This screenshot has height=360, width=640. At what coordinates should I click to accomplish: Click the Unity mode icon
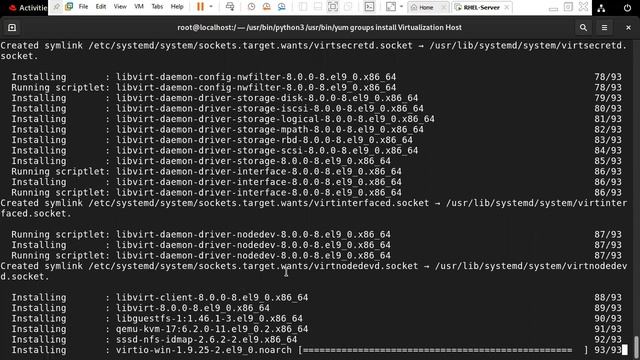click(x=348, y=7)
